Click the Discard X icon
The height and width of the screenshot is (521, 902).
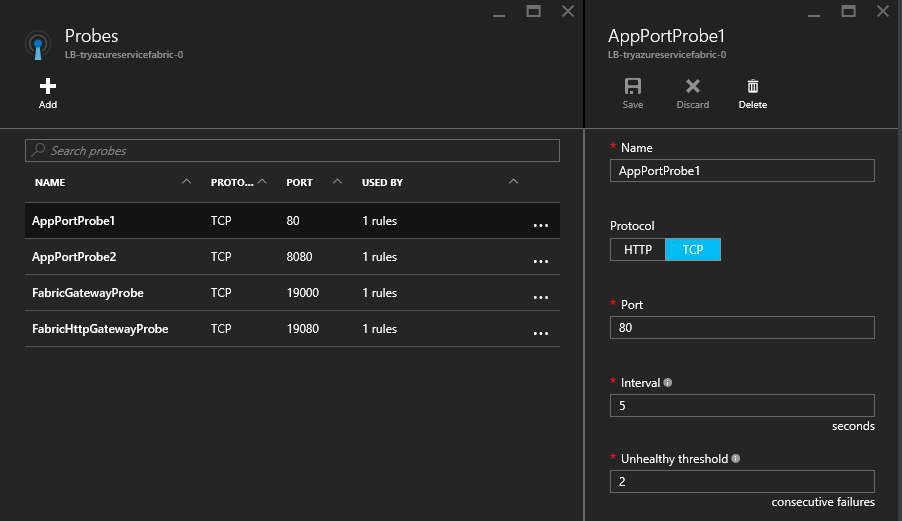pyautogui.click(x=692, y=87)
